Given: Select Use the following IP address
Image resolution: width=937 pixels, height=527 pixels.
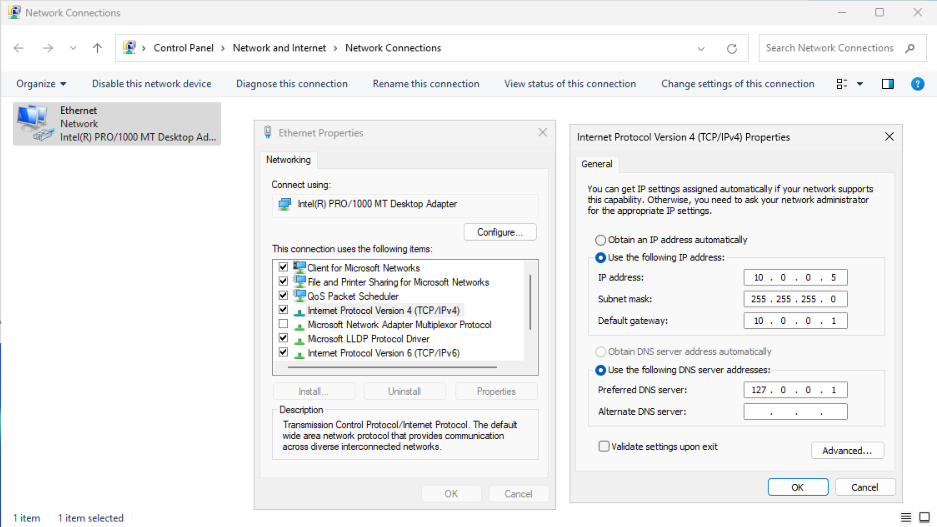Looking at the screenshot, I should 601,258.
